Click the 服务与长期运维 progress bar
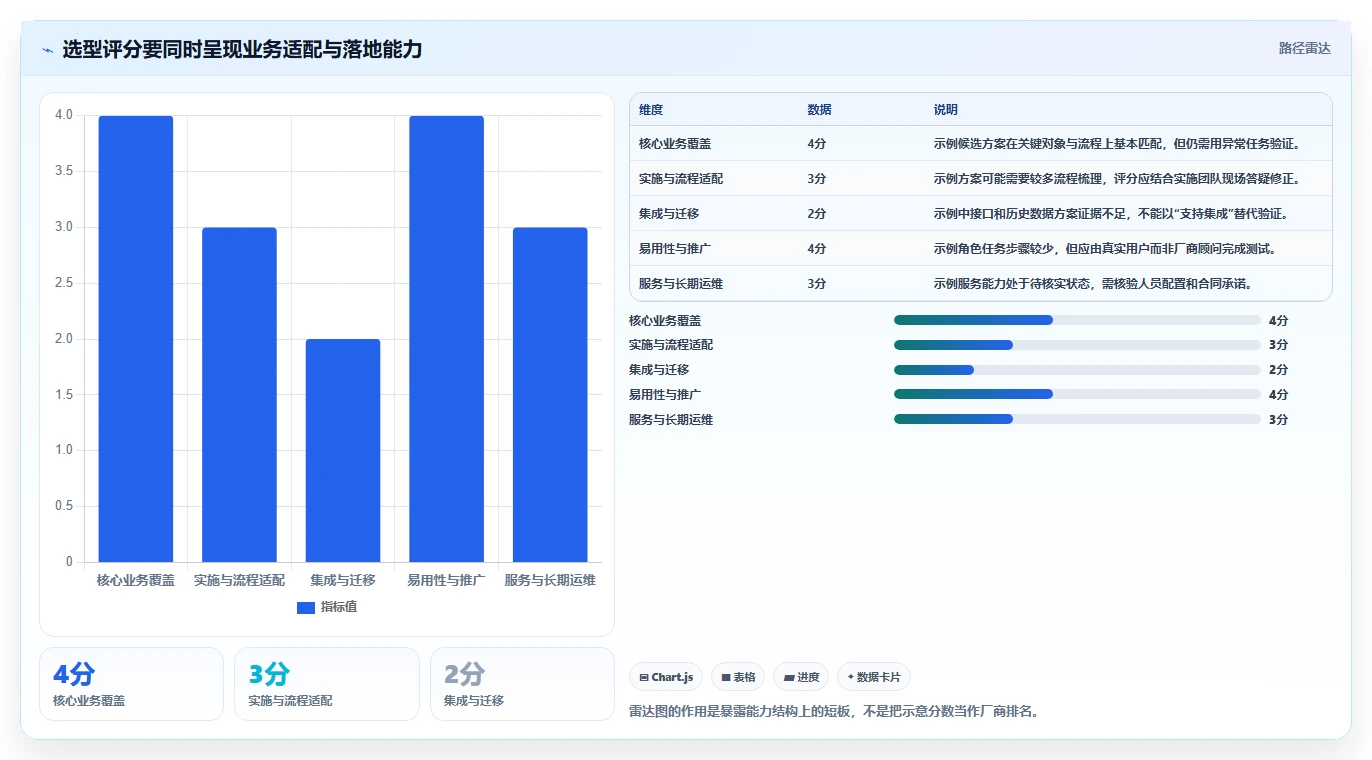Image resolution: width=1372 pixels, height=760 pixels. click(x=1077, y=420)
